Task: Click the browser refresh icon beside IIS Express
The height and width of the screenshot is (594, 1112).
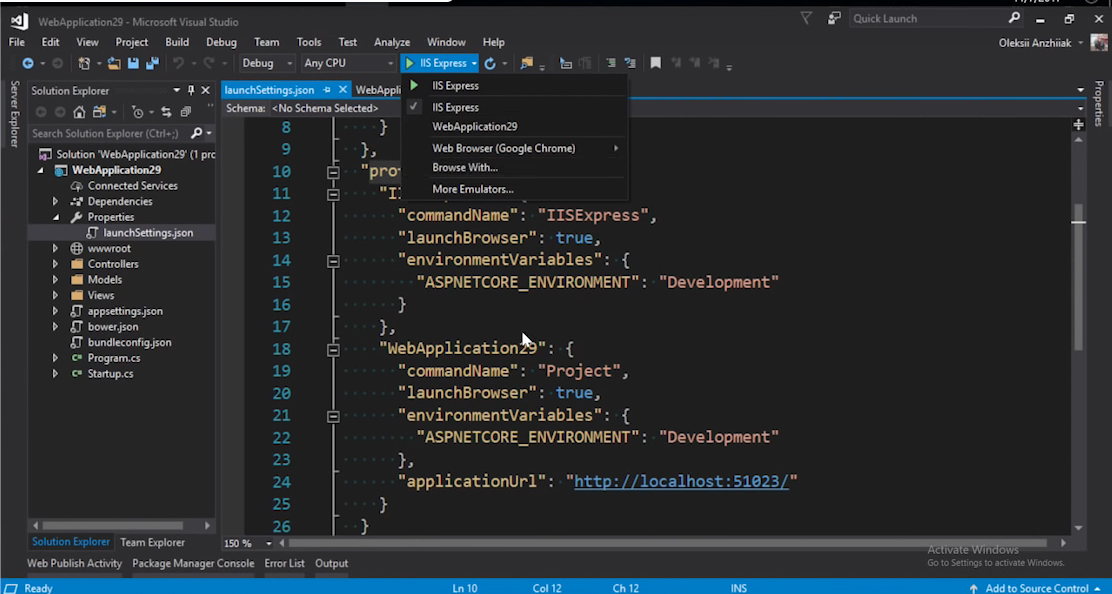Action: 490,63
